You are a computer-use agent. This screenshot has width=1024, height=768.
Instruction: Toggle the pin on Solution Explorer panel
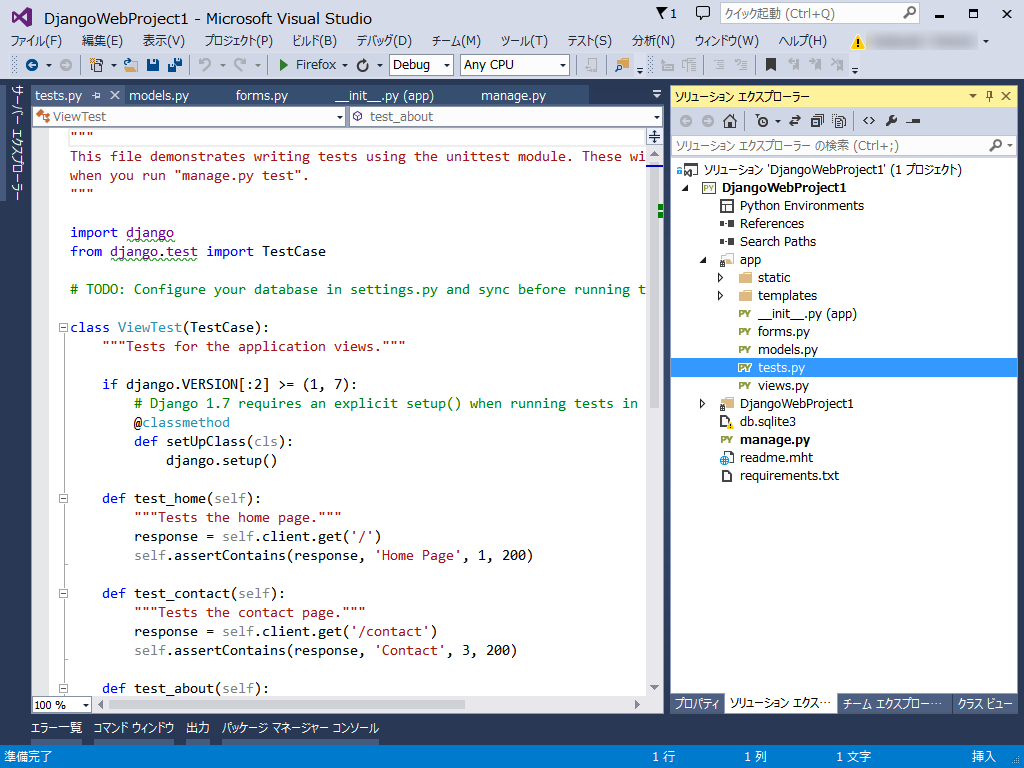(990, 96)
